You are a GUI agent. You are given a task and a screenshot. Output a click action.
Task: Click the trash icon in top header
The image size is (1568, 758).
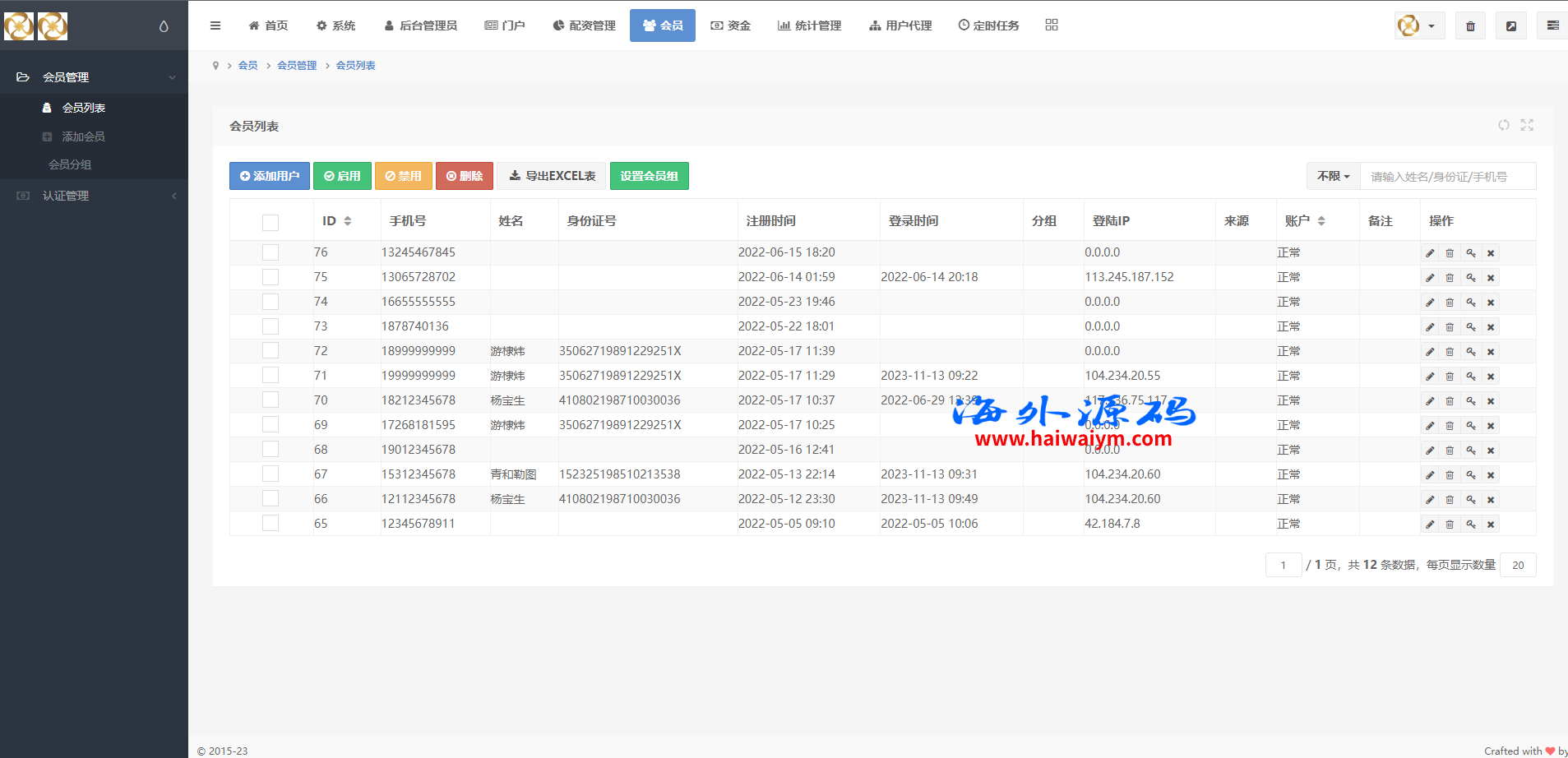point(1470,26)
